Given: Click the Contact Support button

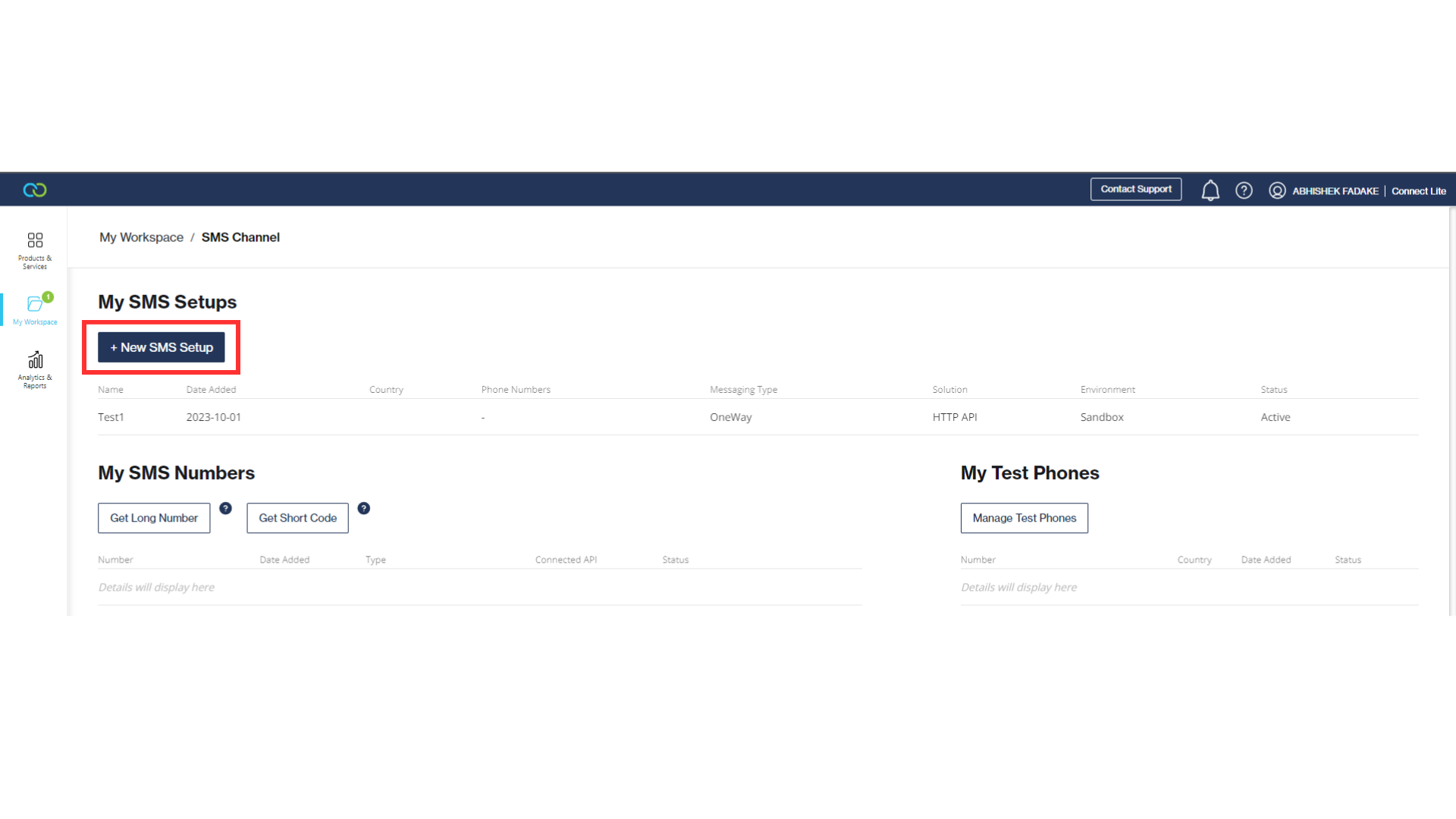Looking at the screenshot, I should [1135, 189].
